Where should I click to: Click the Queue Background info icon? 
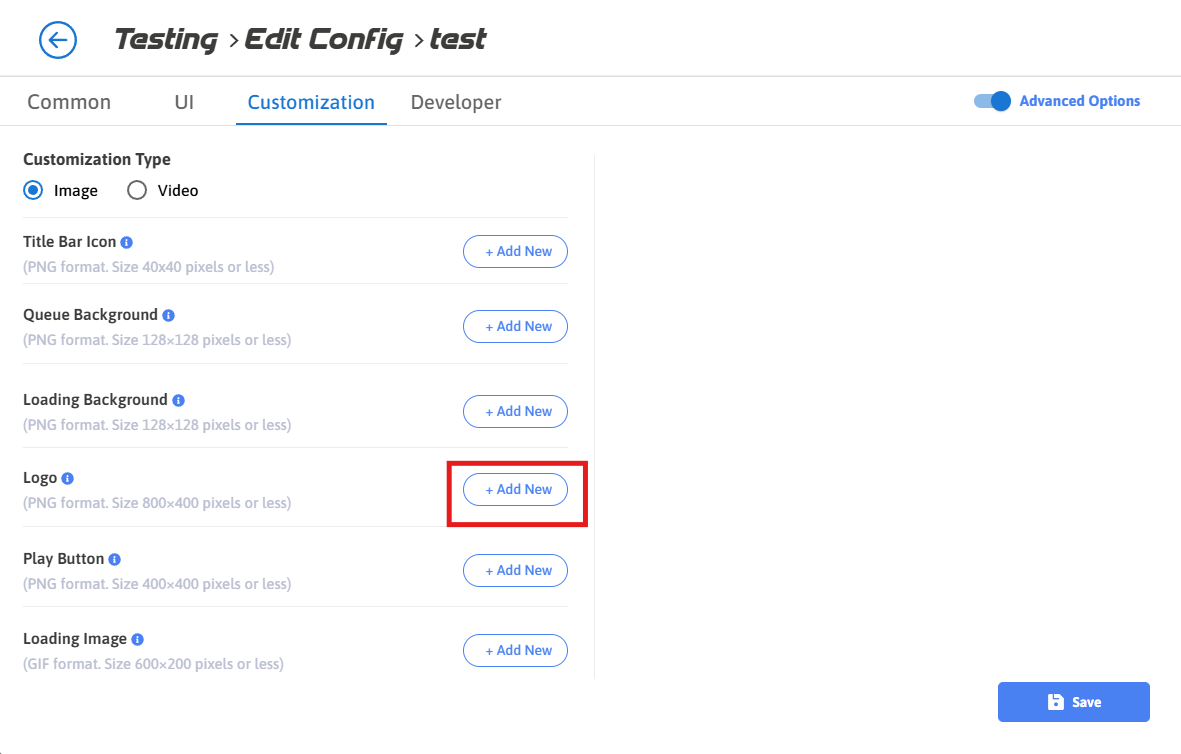point(168,316)
